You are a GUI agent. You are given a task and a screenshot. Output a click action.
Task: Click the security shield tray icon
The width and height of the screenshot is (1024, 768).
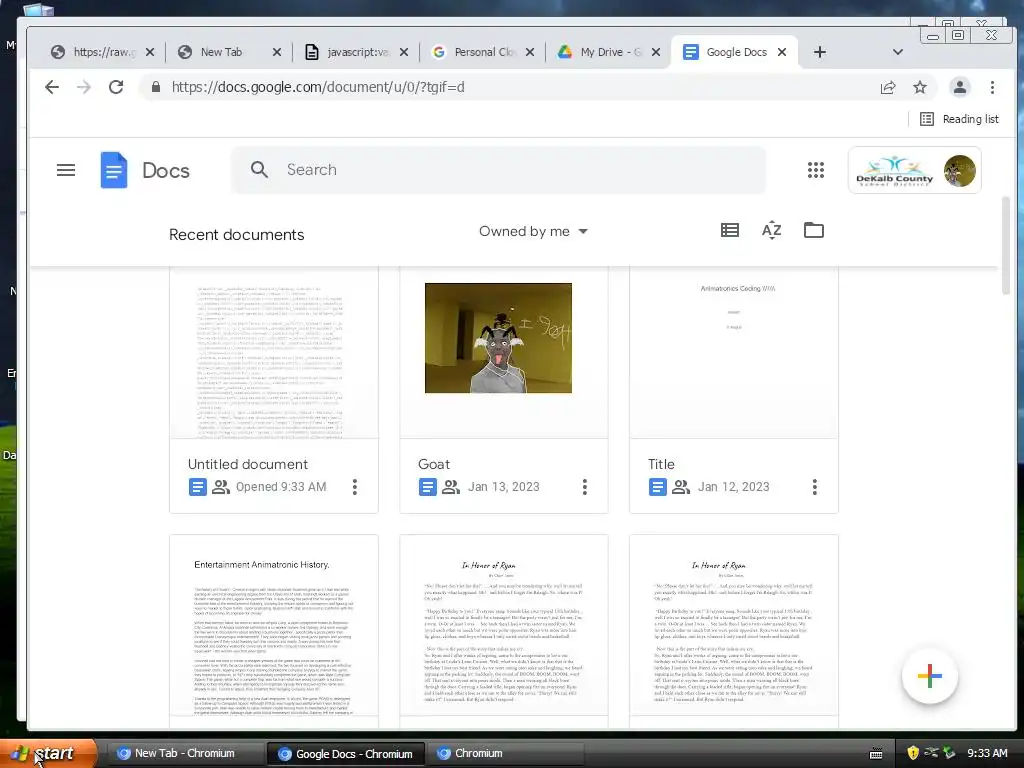912,753
